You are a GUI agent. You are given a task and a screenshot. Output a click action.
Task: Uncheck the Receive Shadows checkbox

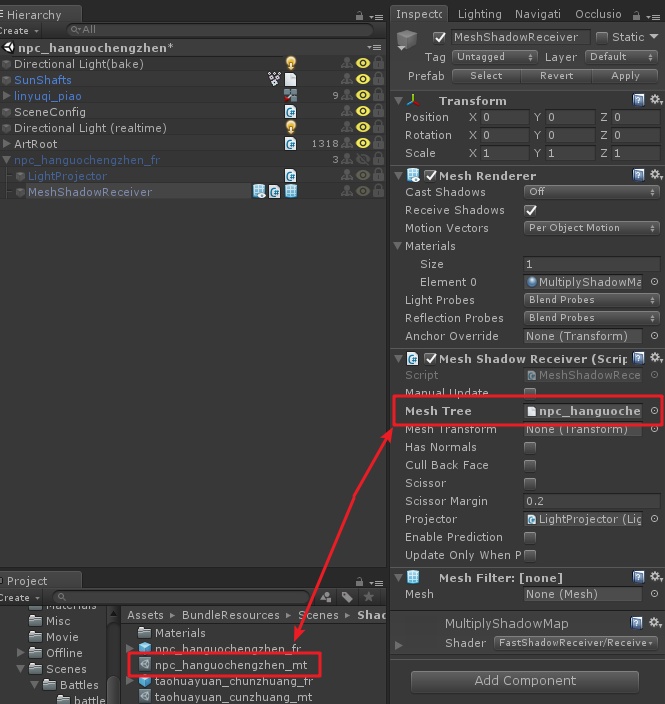[531, 210]
